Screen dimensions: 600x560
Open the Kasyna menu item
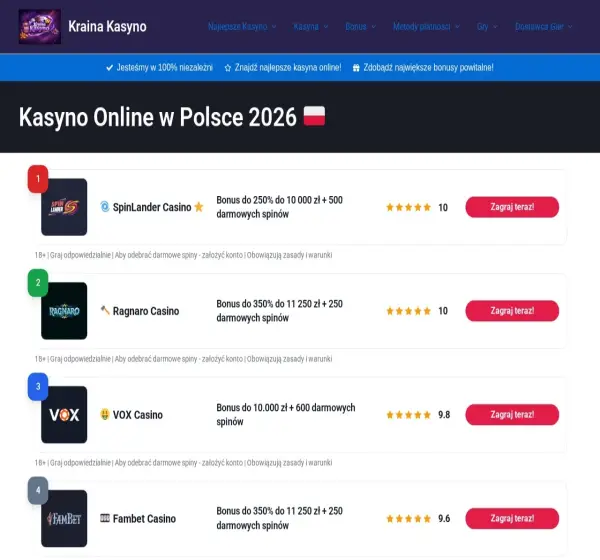306,26
